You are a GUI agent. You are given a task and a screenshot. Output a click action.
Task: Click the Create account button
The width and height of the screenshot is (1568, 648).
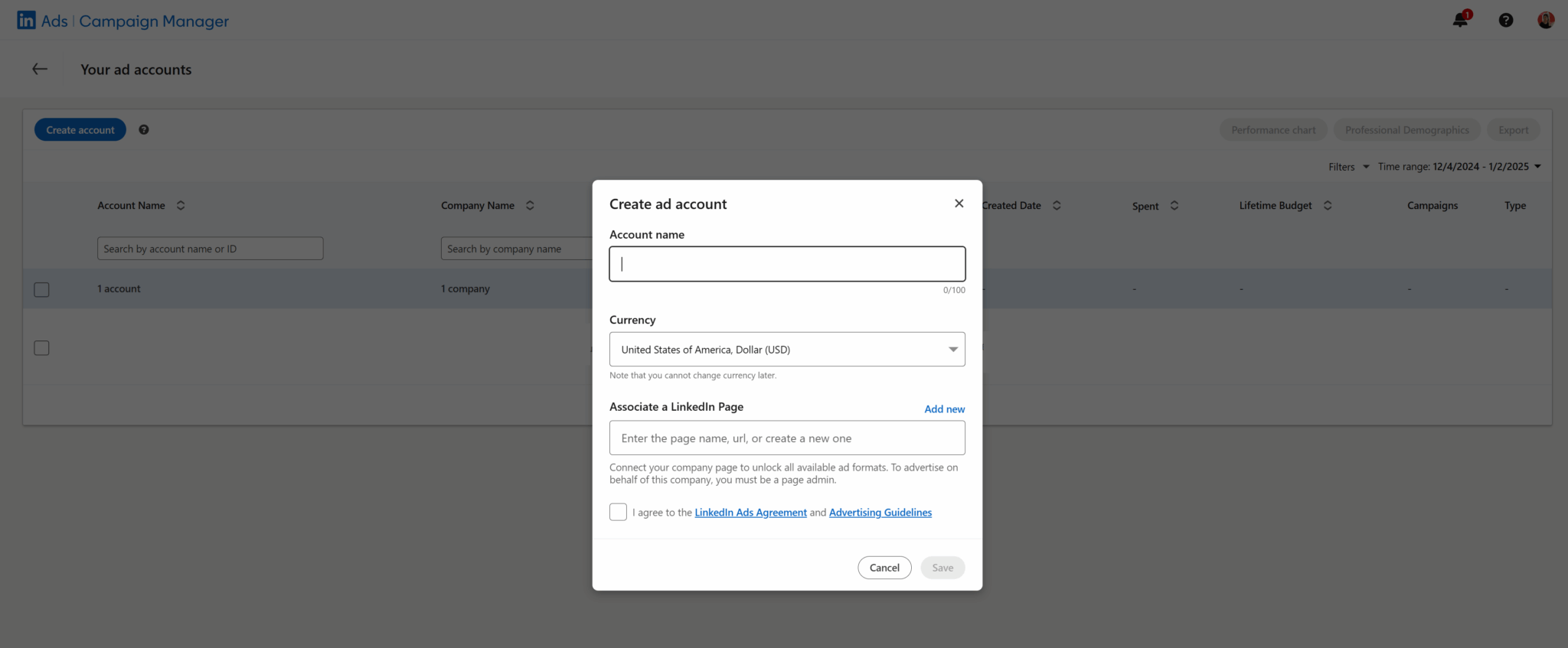pos(80,130)
